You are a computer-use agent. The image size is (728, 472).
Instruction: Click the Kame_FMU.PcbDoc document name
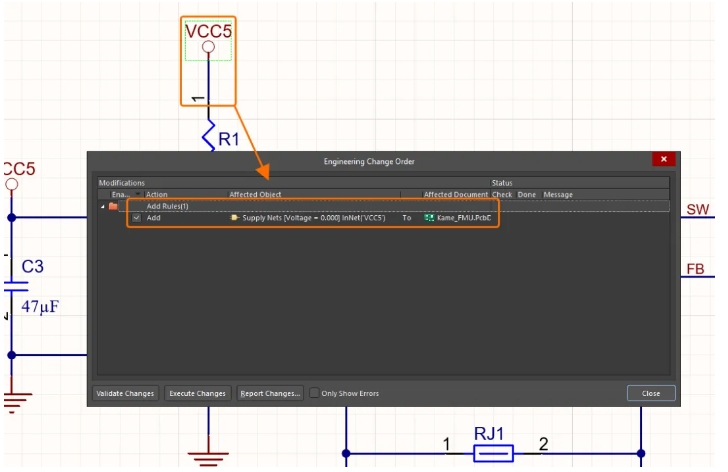pyautogui.click(x=464, y=217)
